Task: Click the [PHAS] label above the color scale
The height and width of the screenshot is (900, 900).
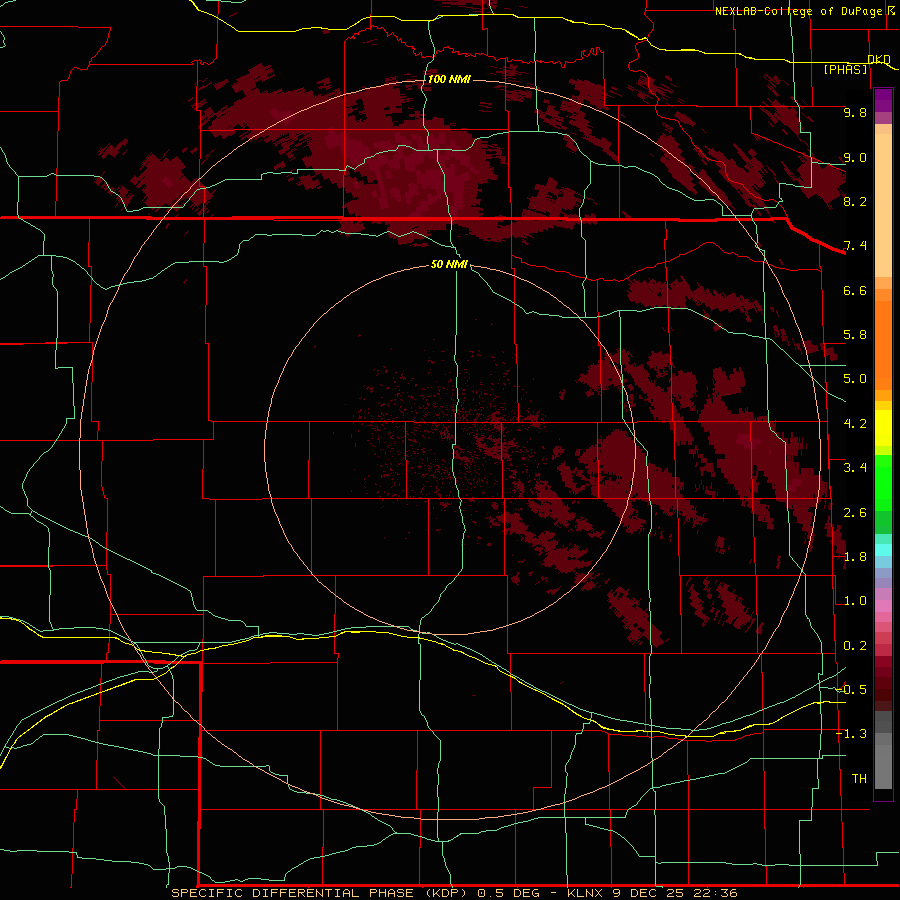Action: (x=845, y=69)
